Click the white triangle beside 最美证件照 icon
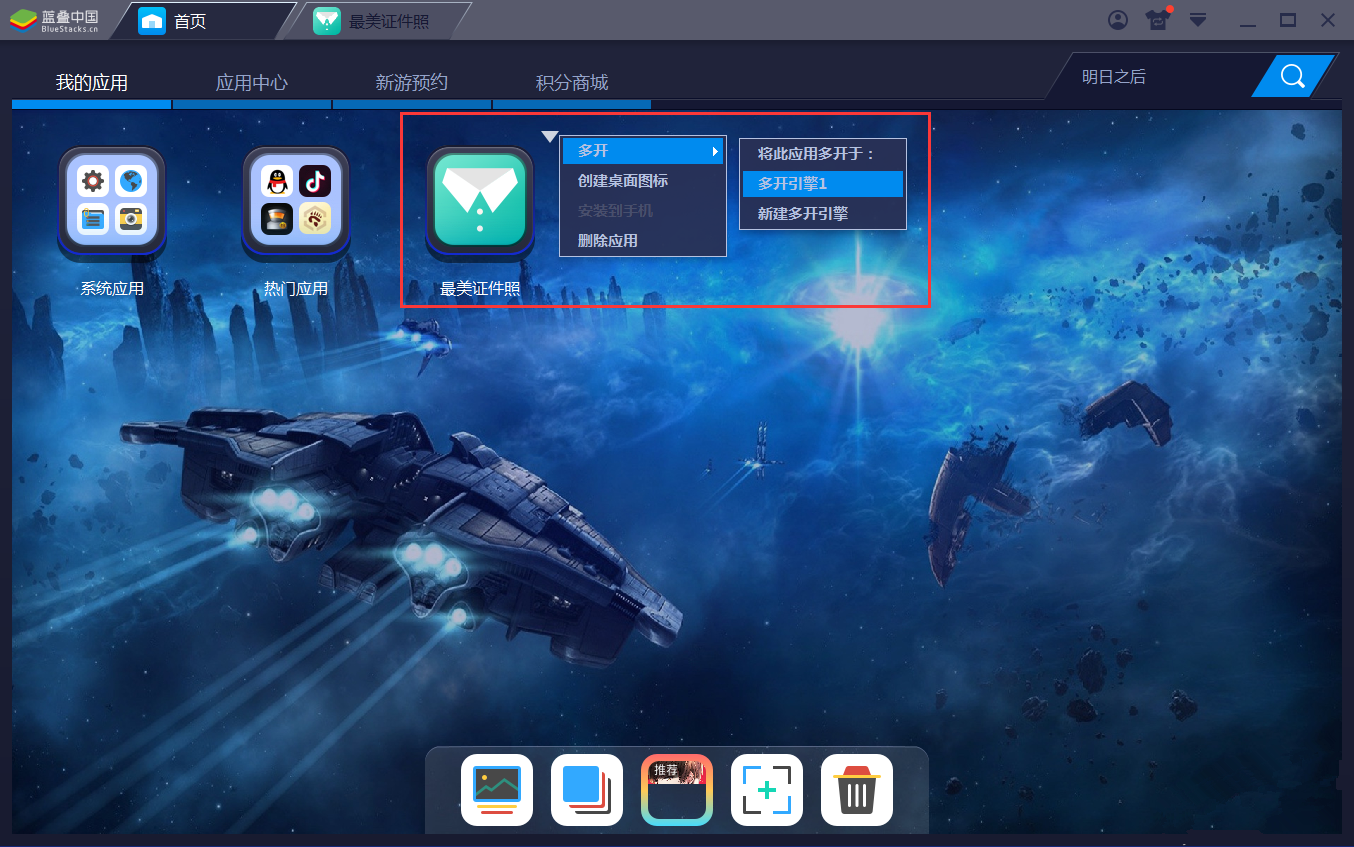The width and height of the screenshot is (1354, 847). (x=550, y=136)
